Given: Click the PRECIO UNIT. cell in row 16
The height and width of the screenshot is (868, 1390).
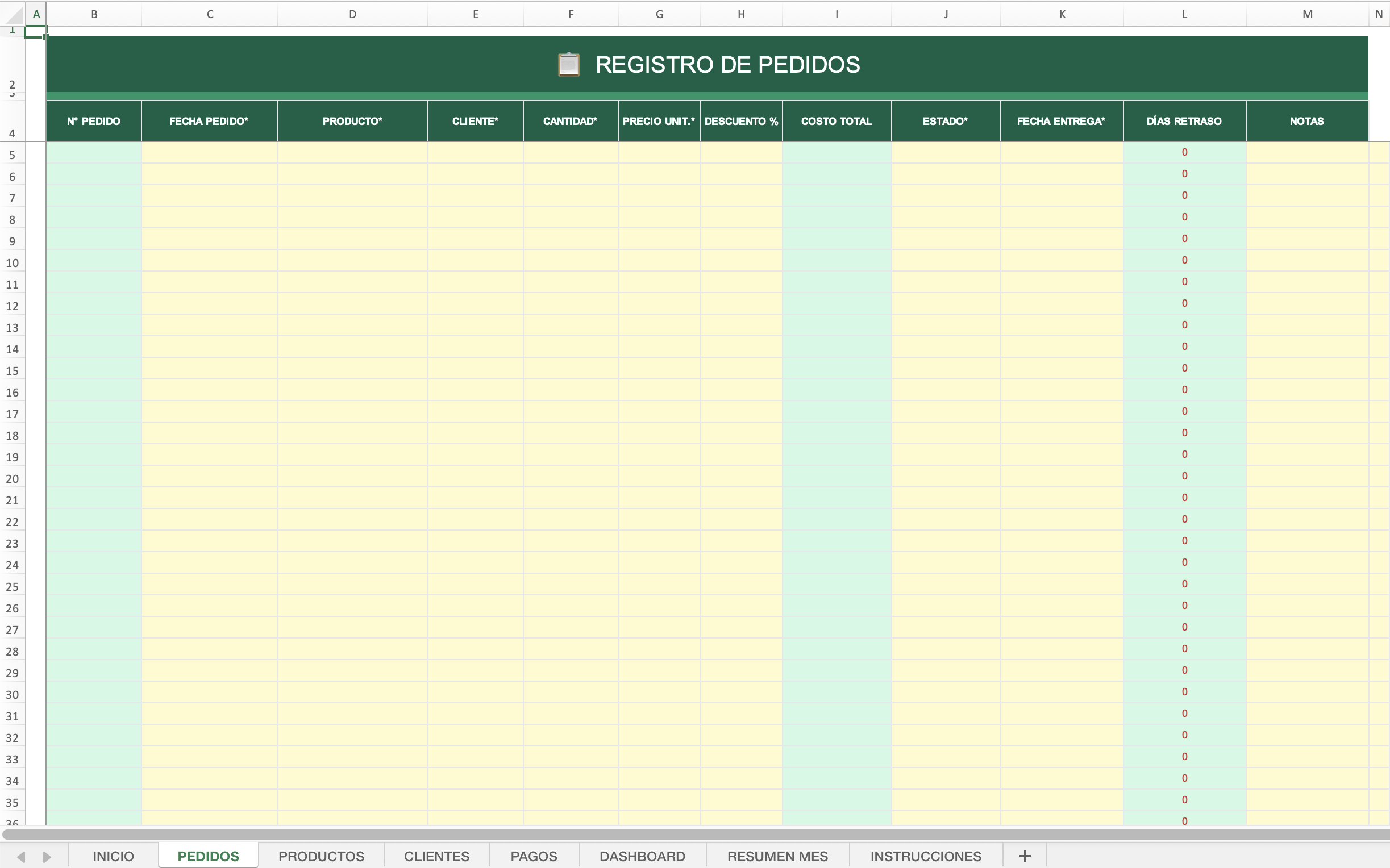Looking at the screenshot, I should [x=659, y=390].
